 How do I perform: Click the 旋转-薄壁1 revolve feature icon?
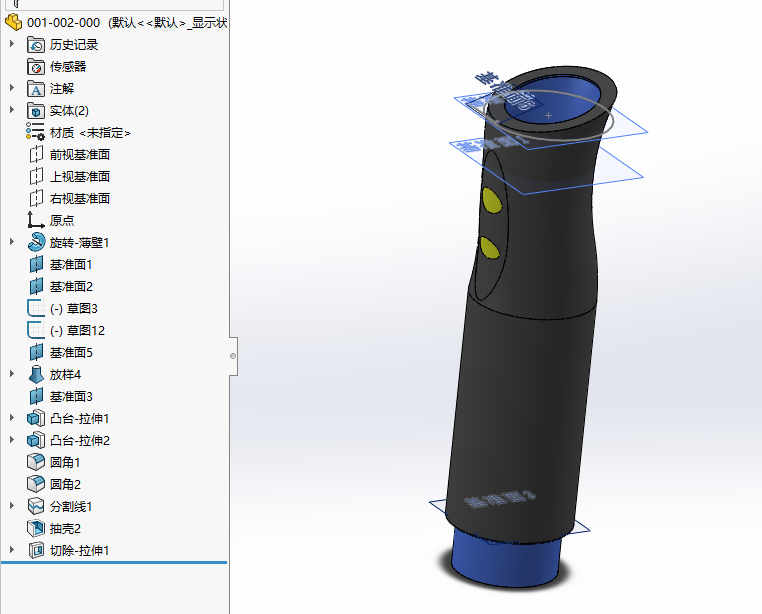point(36,242)
